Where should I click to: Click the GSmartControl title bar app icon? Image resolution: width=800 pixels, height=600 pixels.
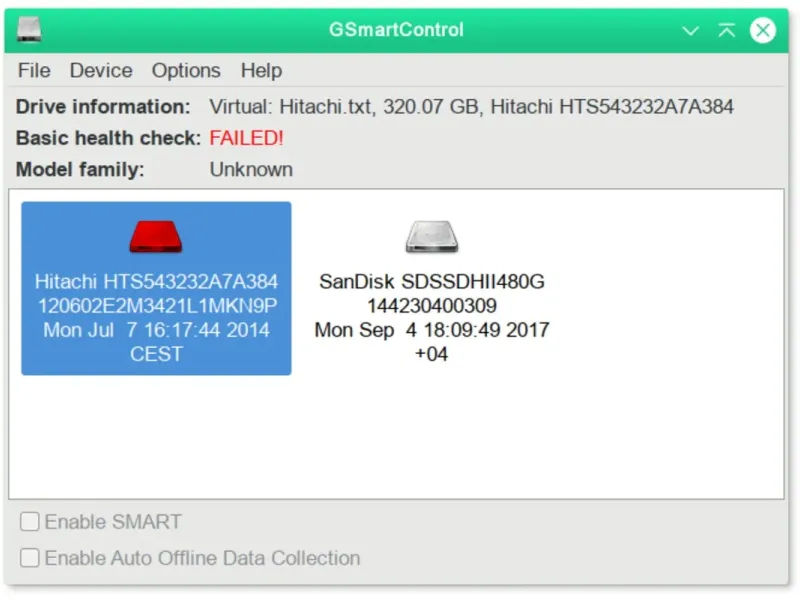tap(29, 30)
